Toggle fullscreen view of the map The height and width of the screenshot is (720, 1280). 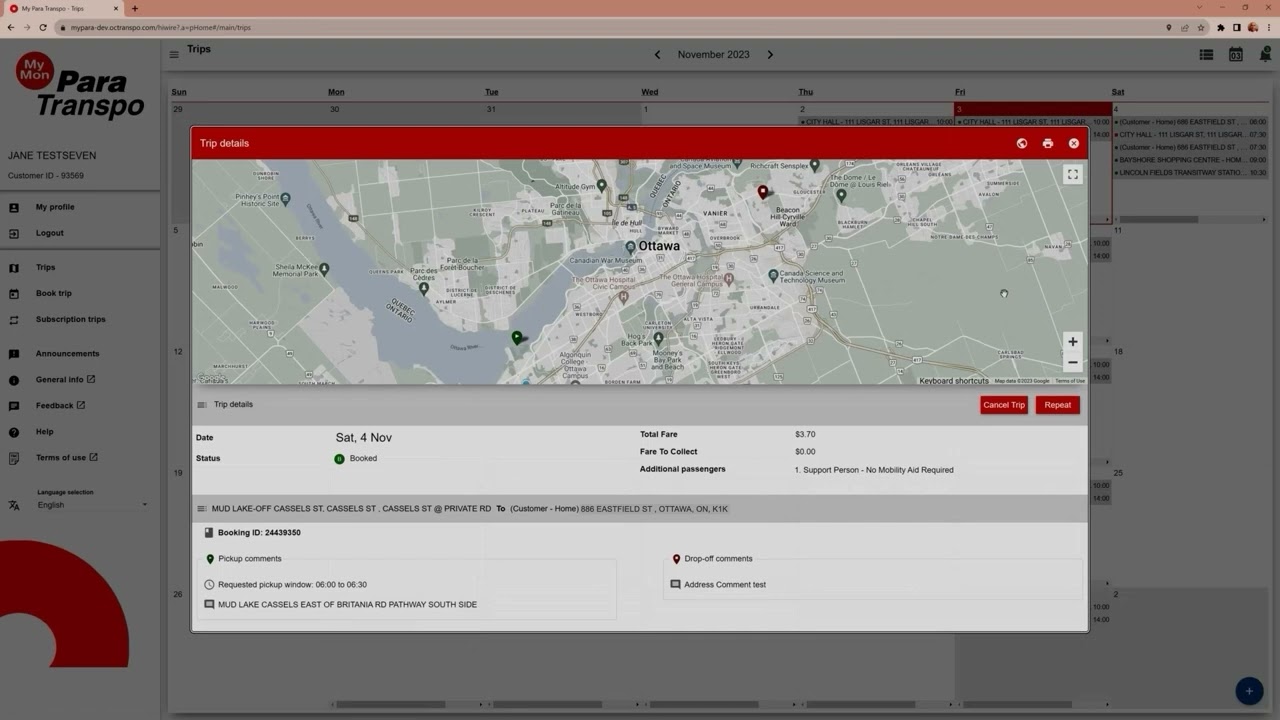pos(1073,174)
